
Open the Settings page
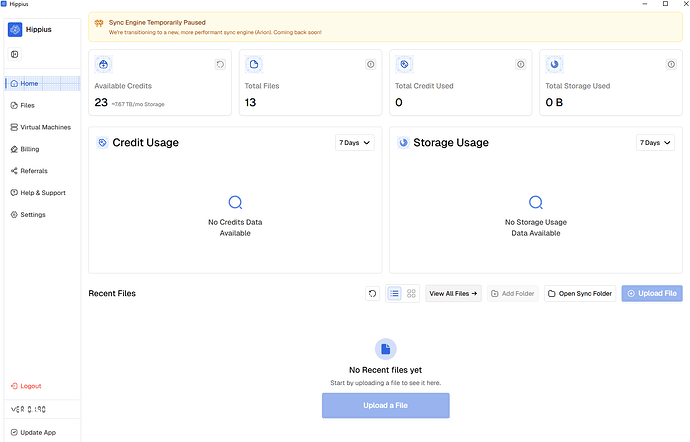tap(32, 215)
